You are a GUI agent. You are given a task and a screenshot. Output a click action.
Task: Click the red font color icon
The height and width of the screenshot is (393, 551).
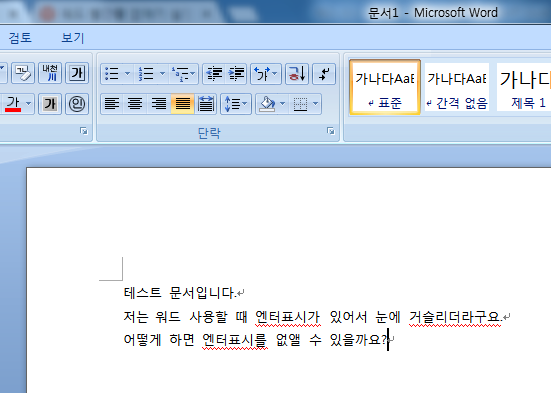coord(13,104)
